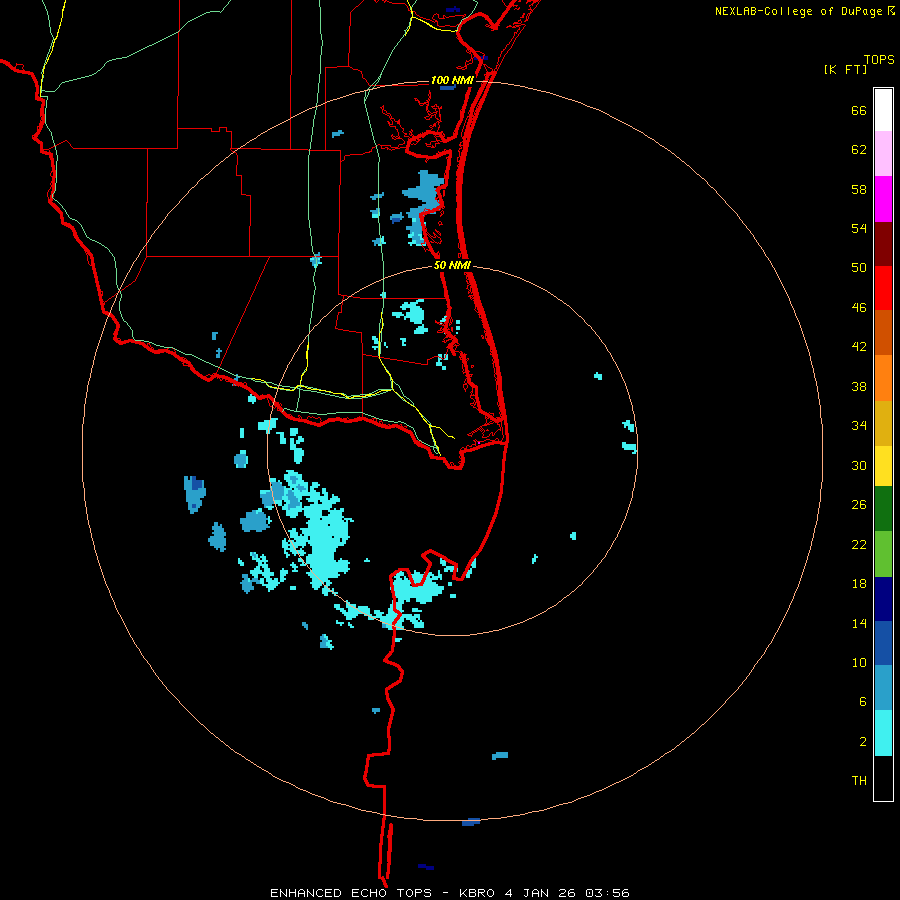Click the gold legend swatch
The width and height of the screenshot is (900, 900).
[883, 423]
